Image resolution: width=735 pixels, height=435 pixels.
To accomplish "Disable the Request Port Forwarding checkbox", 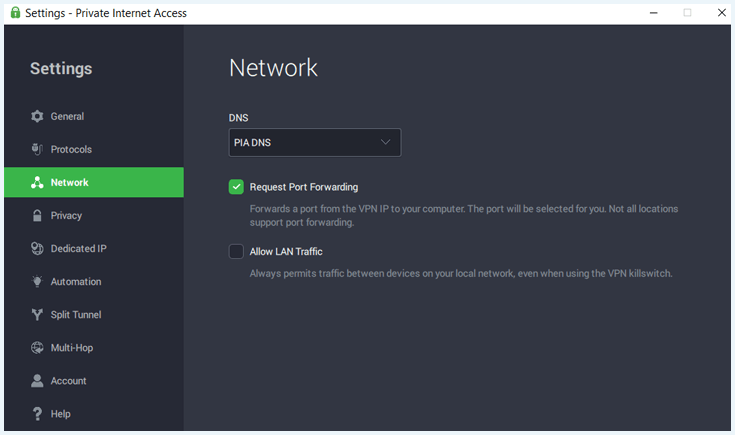I will (236, 187).
